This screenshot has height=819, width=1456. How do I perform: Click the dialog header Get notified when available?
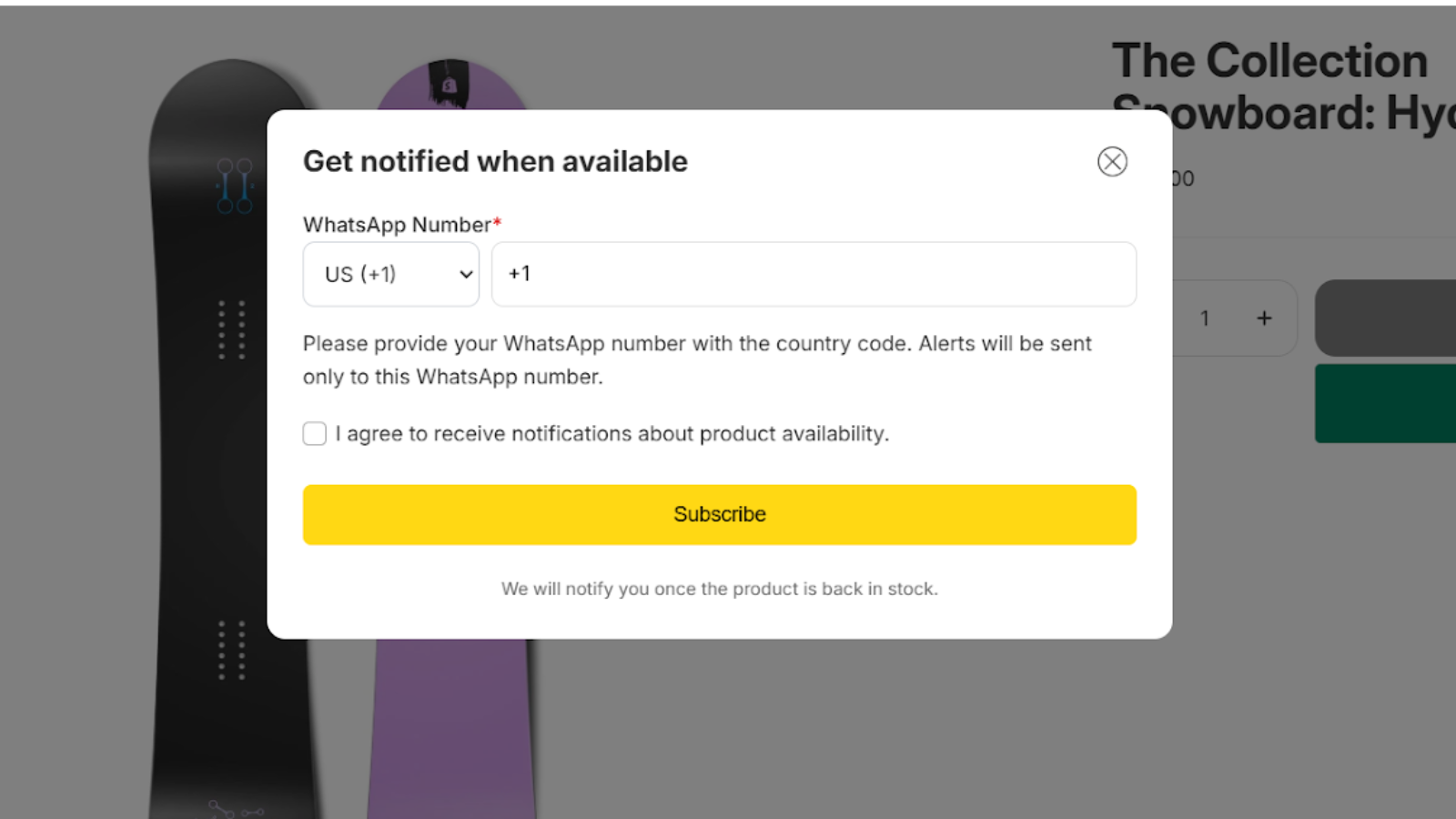click(494, 161)
